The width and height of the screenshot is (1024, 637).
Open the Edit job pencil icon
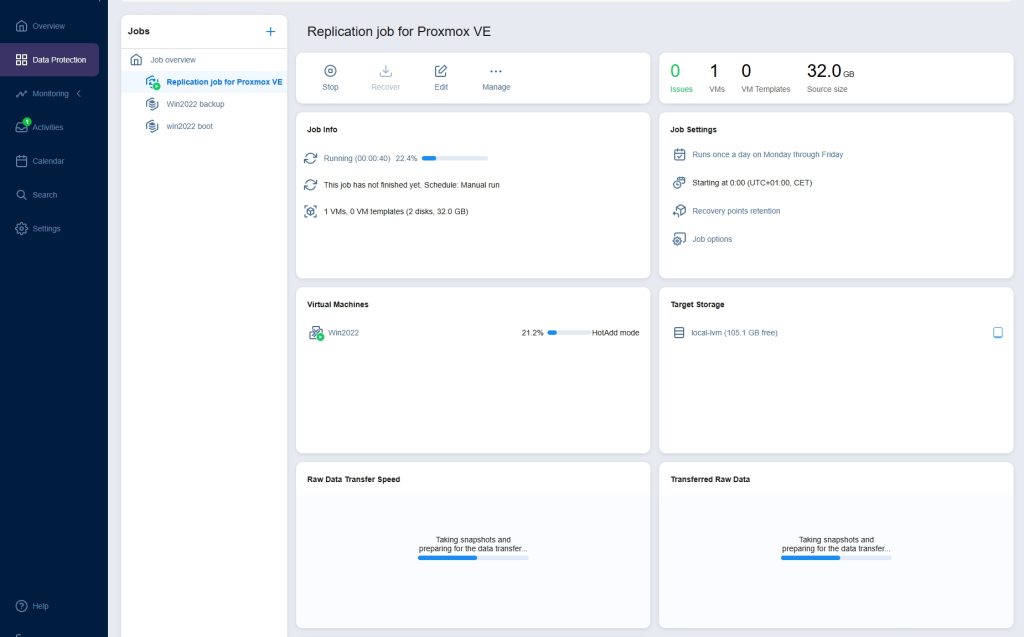pos(441,71)
